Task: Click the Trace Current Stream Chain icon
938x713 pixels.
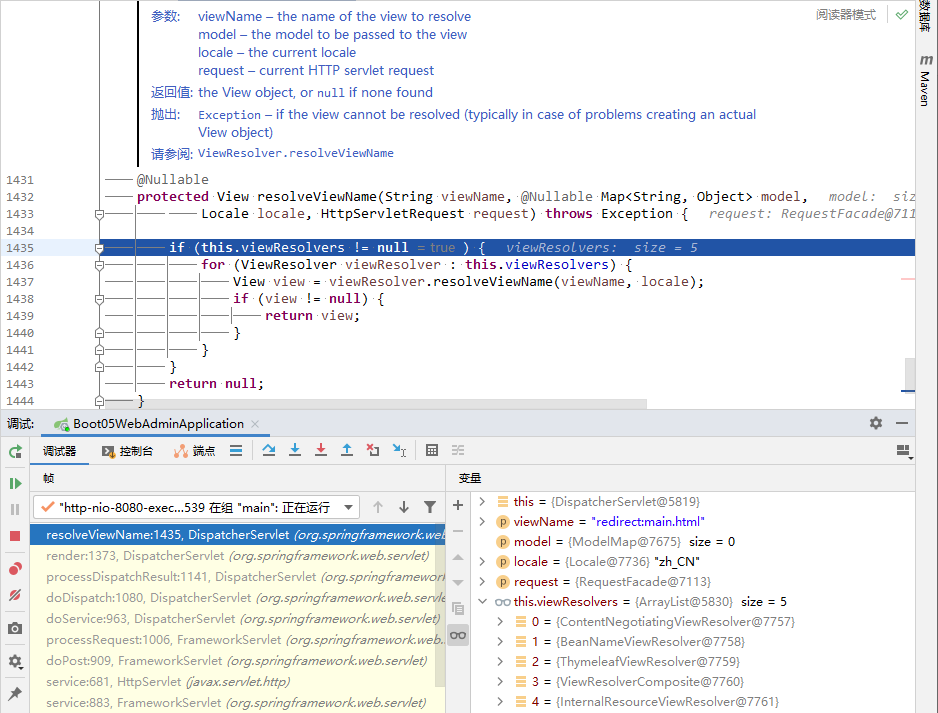Action: (458, 450)
